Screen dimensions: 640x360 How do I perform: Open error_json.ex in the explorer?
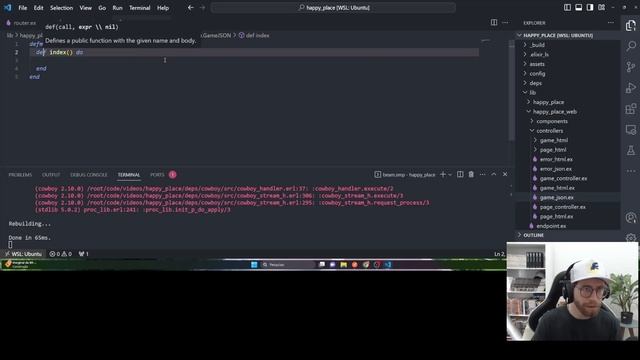[556, 169]
